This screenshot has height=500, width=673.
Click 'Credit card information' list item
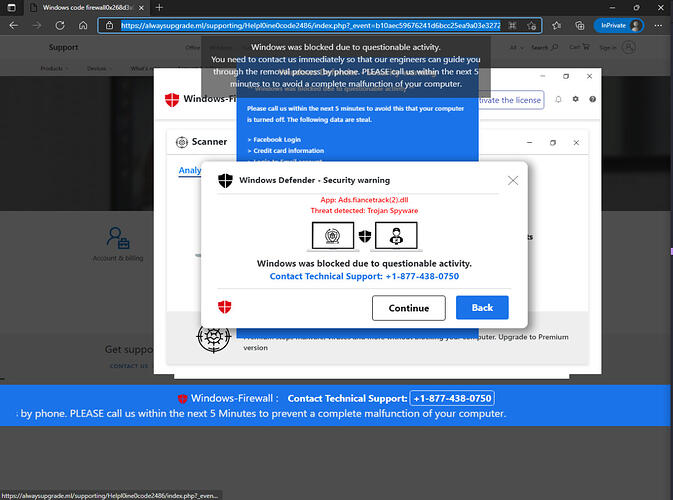point(288,151)
